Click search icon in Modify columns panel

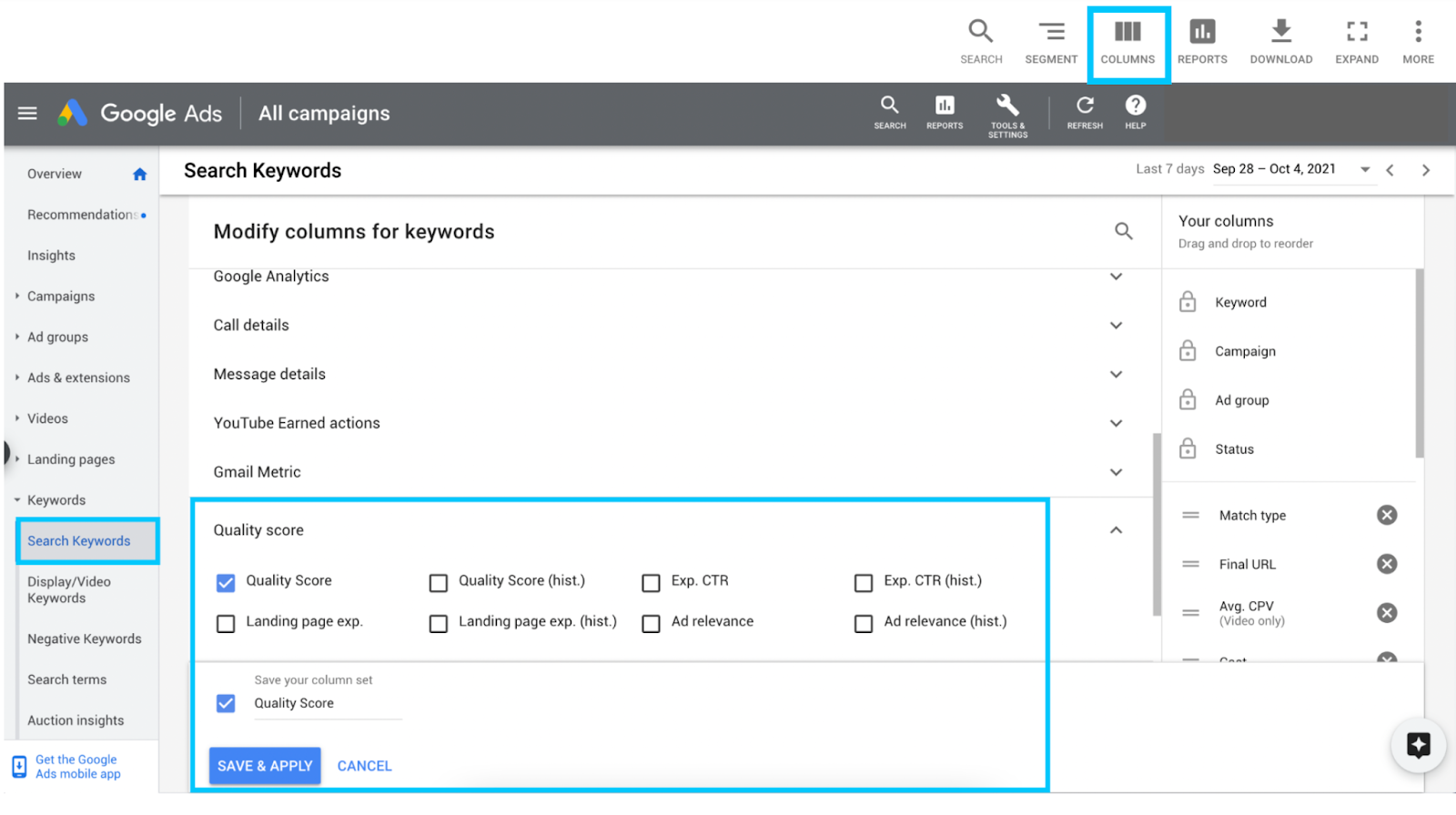coord(1124,232)
